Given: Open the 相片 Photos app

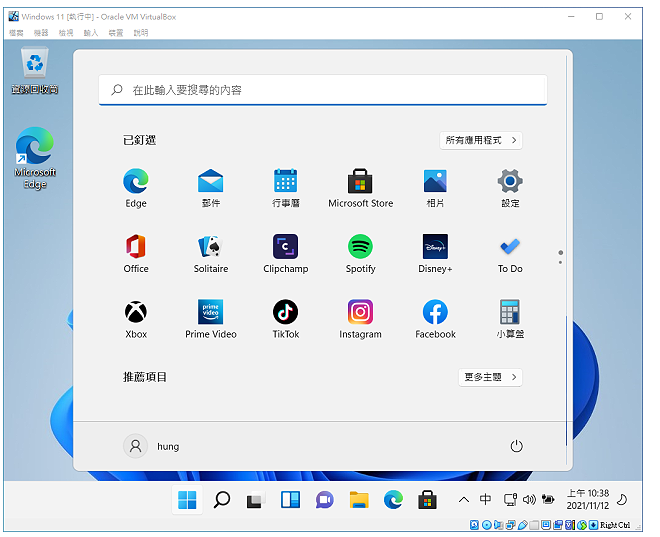Looking at the screenshot, I should (x=435, y=189).
